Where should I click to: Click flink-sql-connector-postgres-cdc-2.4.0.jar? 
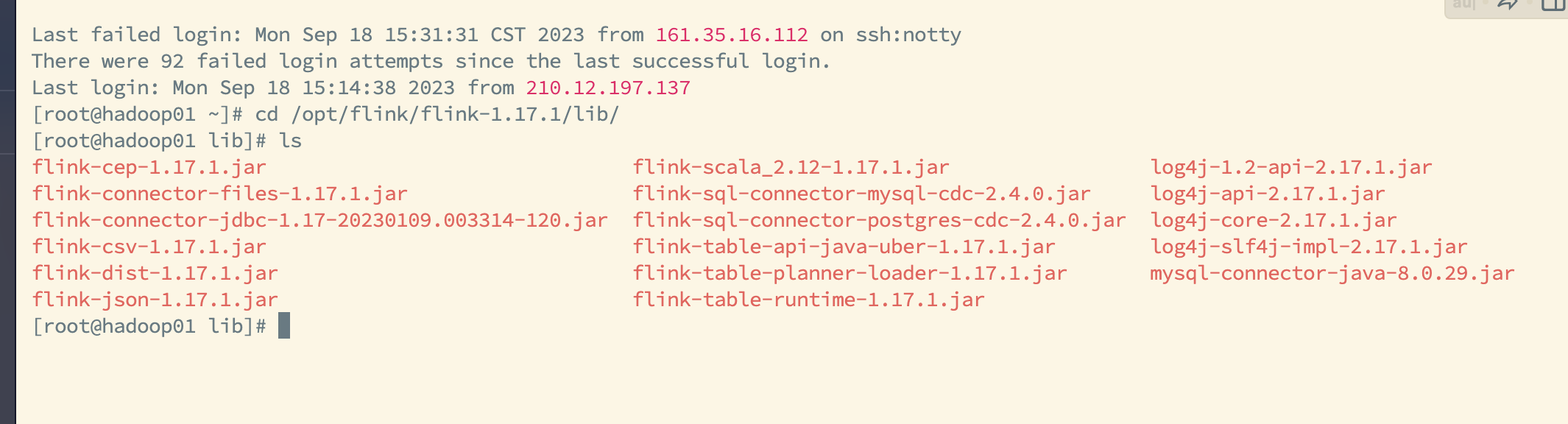click(880, 221)
